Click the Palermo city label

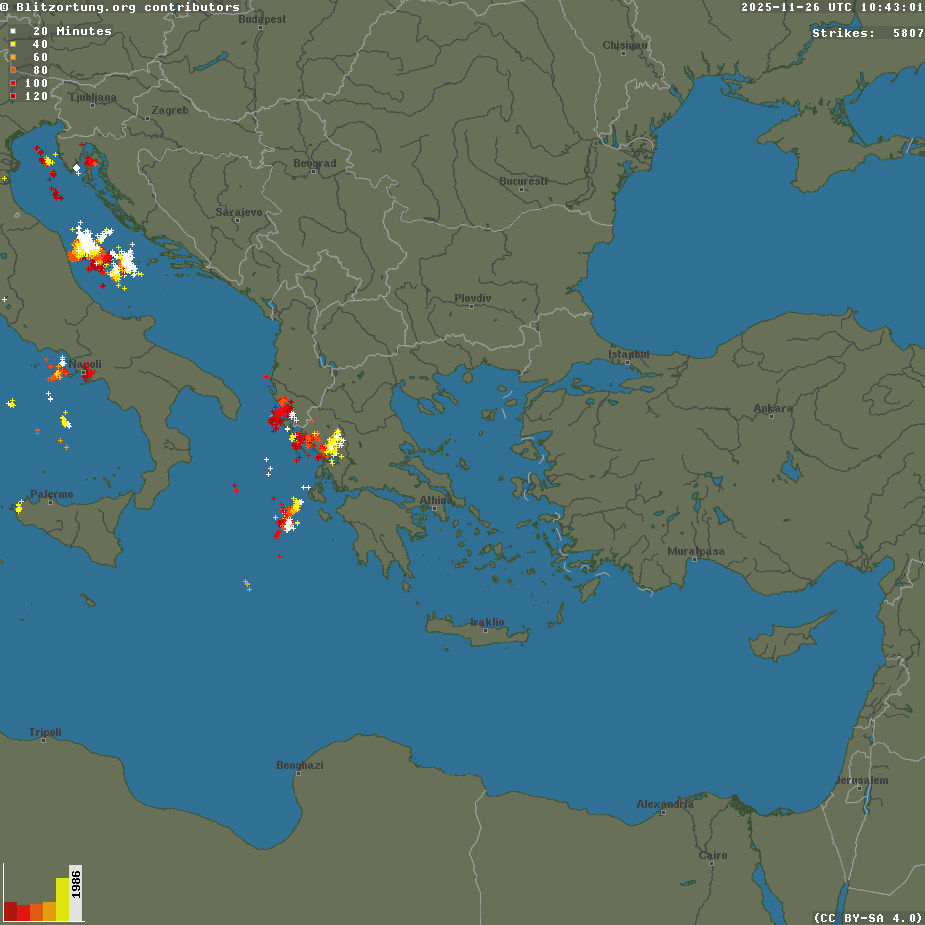click(x=51, y=494)
